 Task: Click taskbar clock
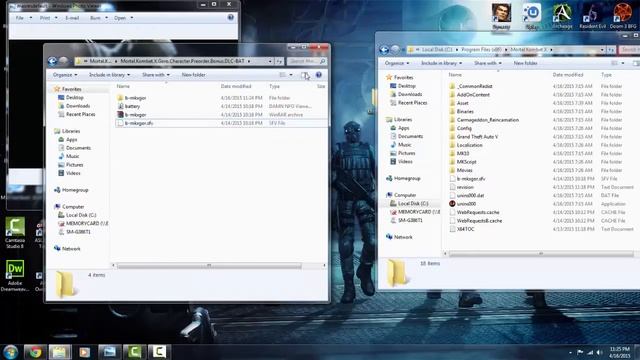620,352
